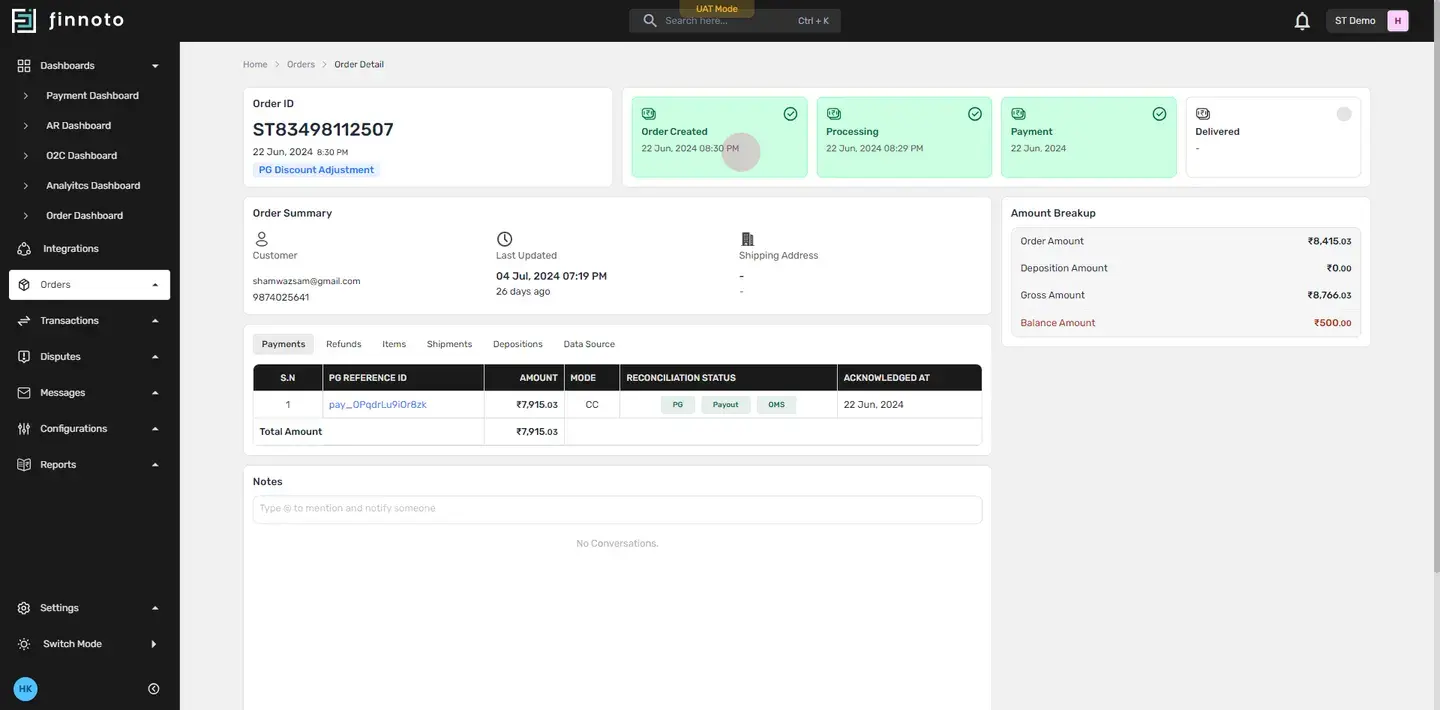This screenshot has width=1440, height=710.
Task: Click the PG reconciliation badge
Action: (678, 405)
